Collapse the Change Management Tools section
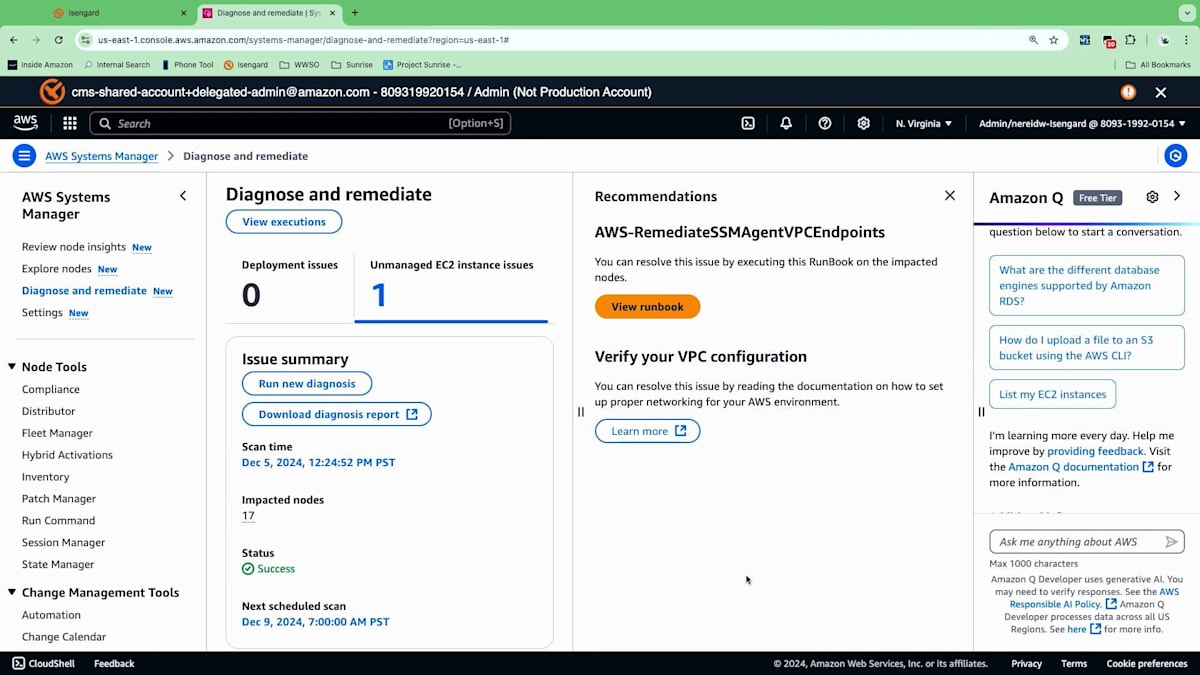The image size is (1200, 675). click(13, 593)
